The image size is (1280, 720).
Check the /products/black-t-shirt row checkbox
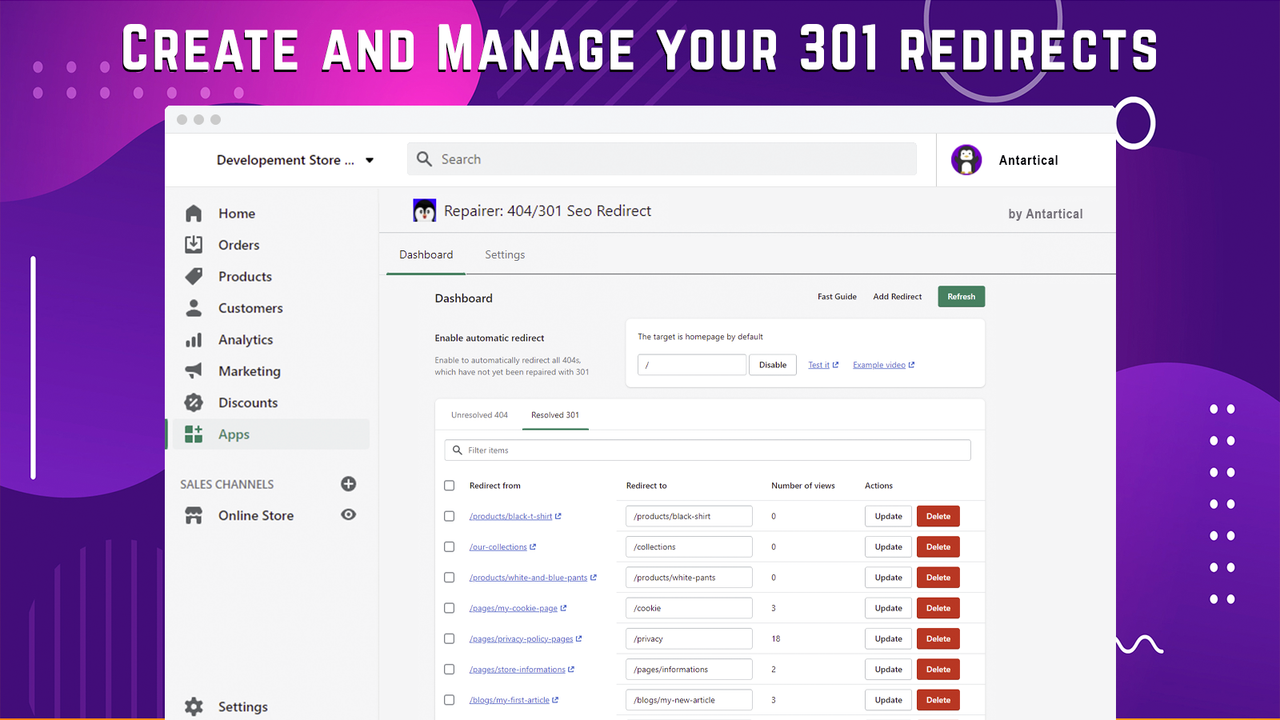pyautogui.click(x=449, y=515)
